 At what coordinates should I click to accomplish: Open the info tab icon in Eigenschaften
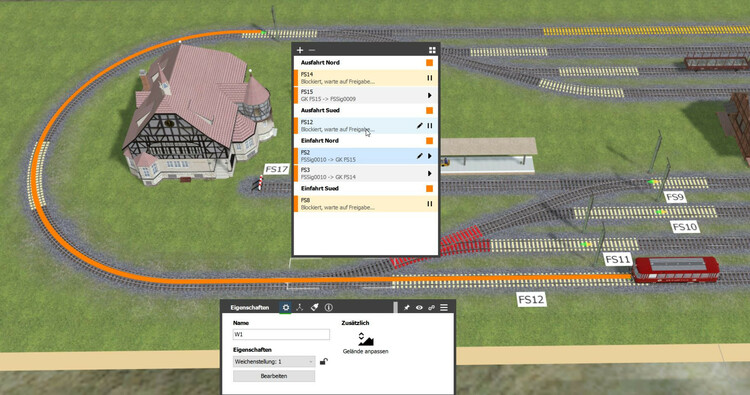click(x=329, y=307)
